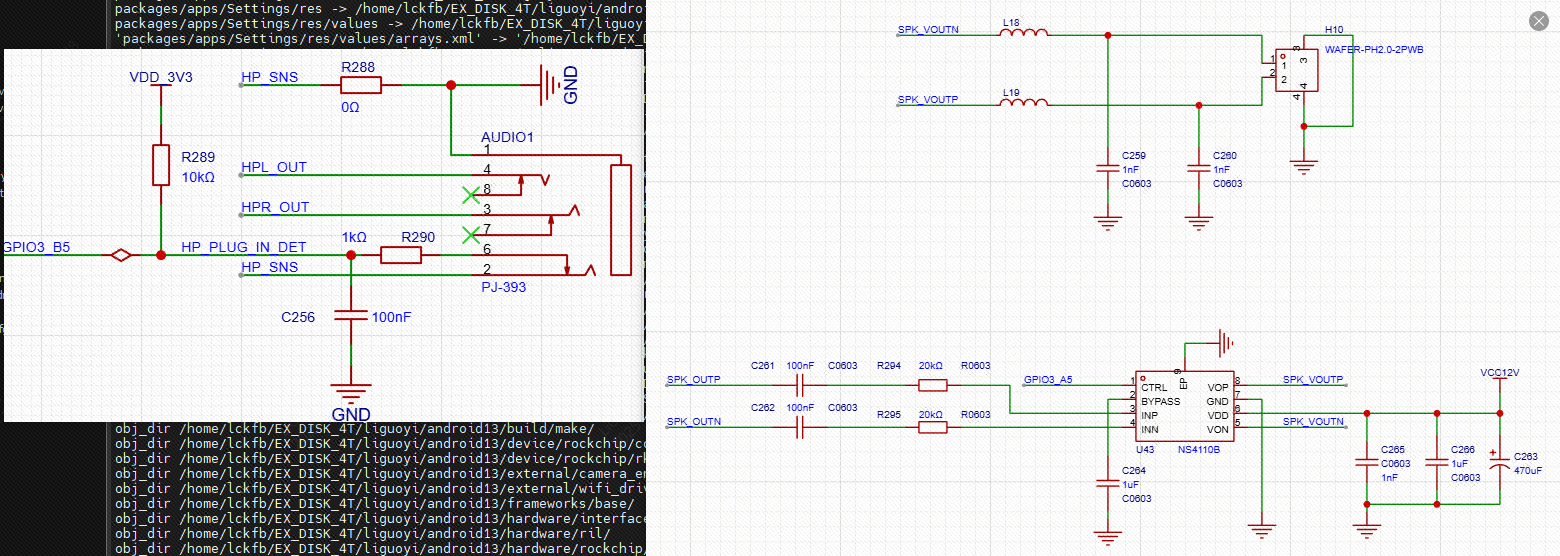Click the U43 NS4110B amplifier chip
Image resolution: width=1560 pixels, height=556 pixels.
[x=1184, y=408]
